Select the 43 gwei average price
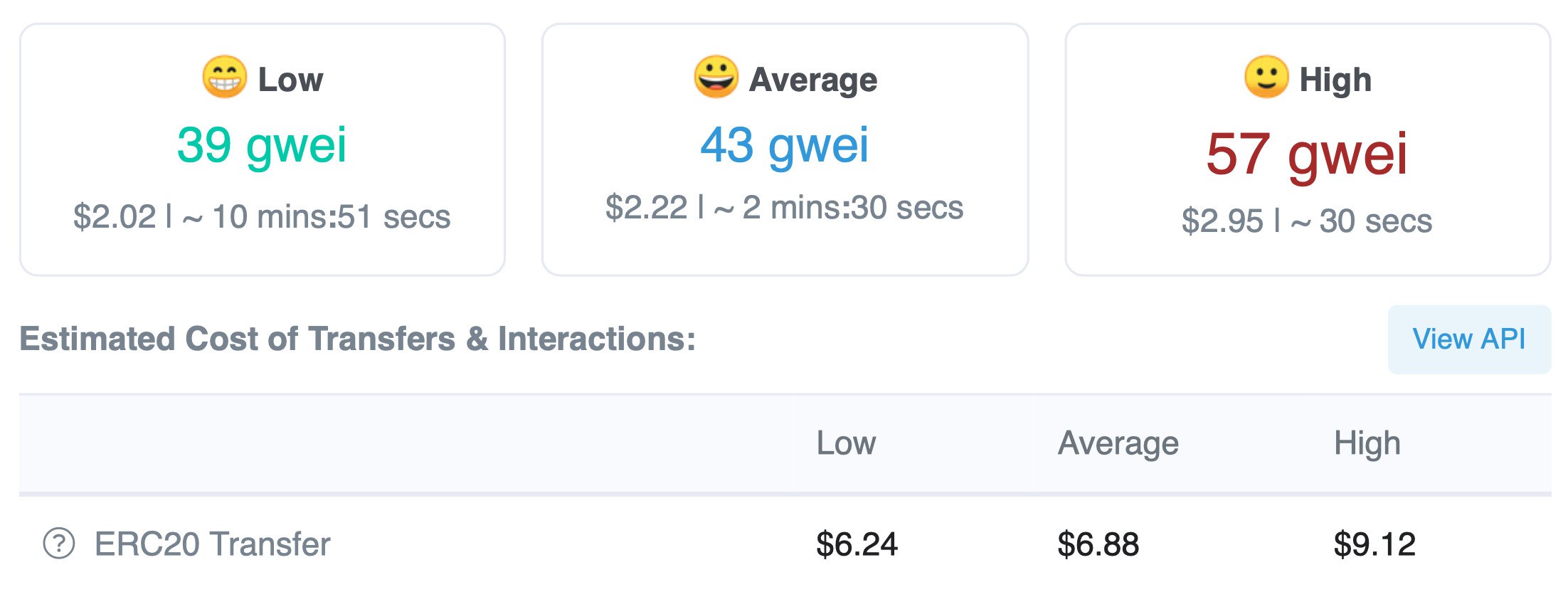Image resolution: width=1568 pixels, height=592 pixels. pos(785,146)
